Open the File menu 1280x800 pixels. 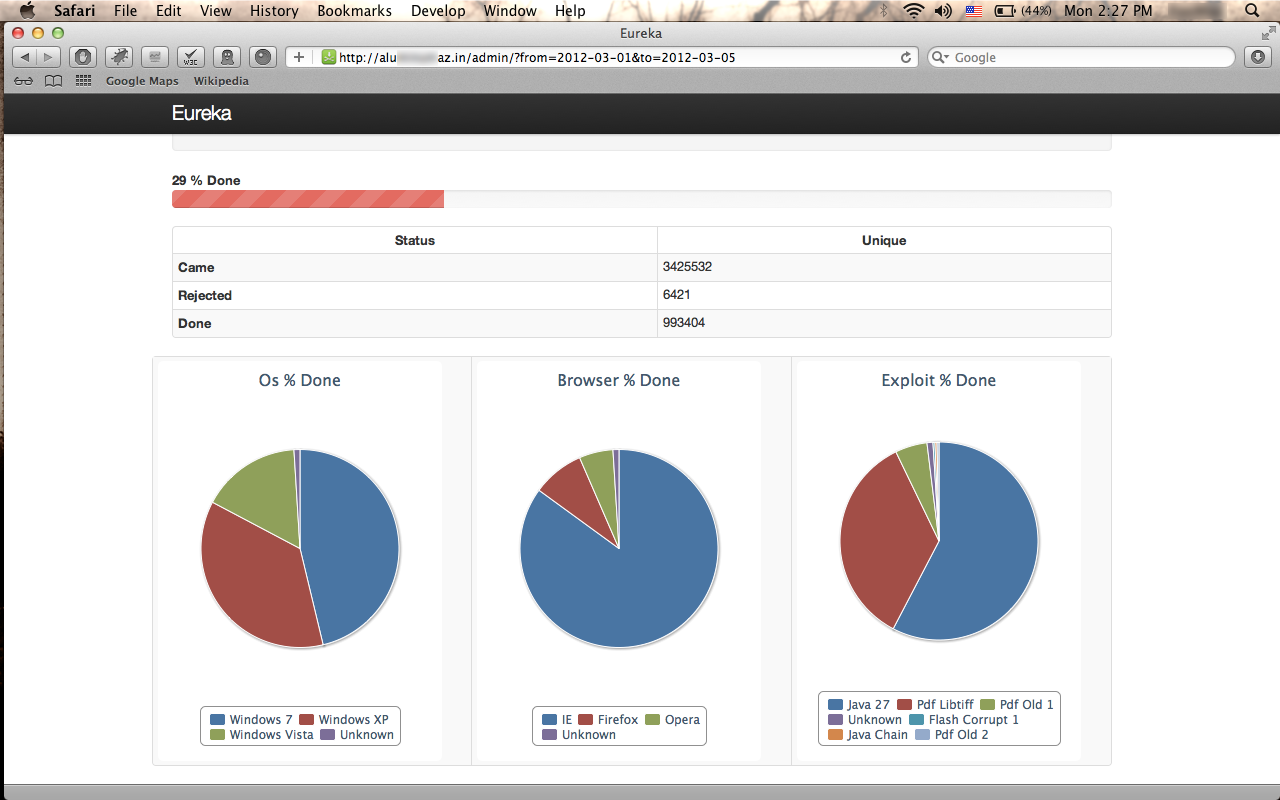pyautogui.click(x=125, y=11)
